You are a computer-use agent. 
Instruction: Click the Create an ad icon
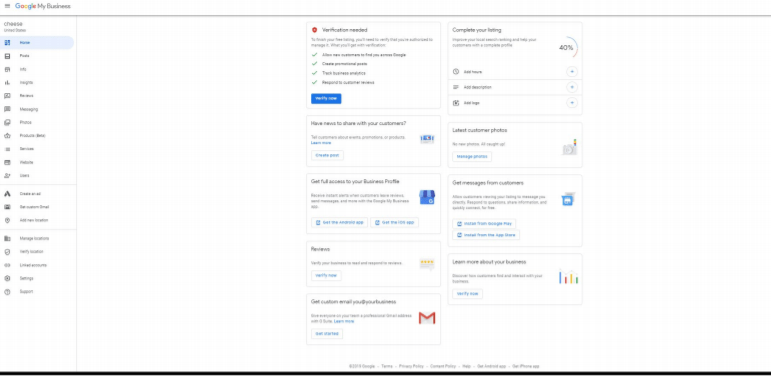coord(7,194)
